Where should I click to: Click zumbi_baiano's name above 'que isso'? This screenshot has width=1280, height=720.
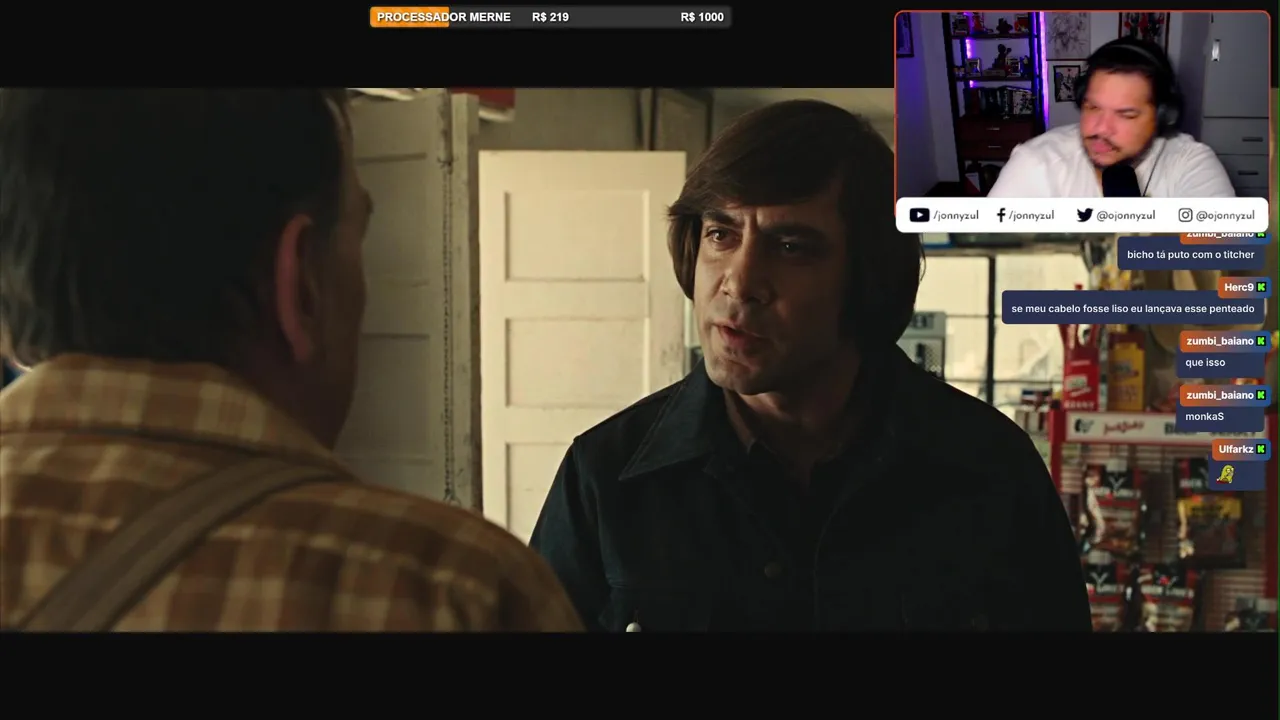point(1219,341)
